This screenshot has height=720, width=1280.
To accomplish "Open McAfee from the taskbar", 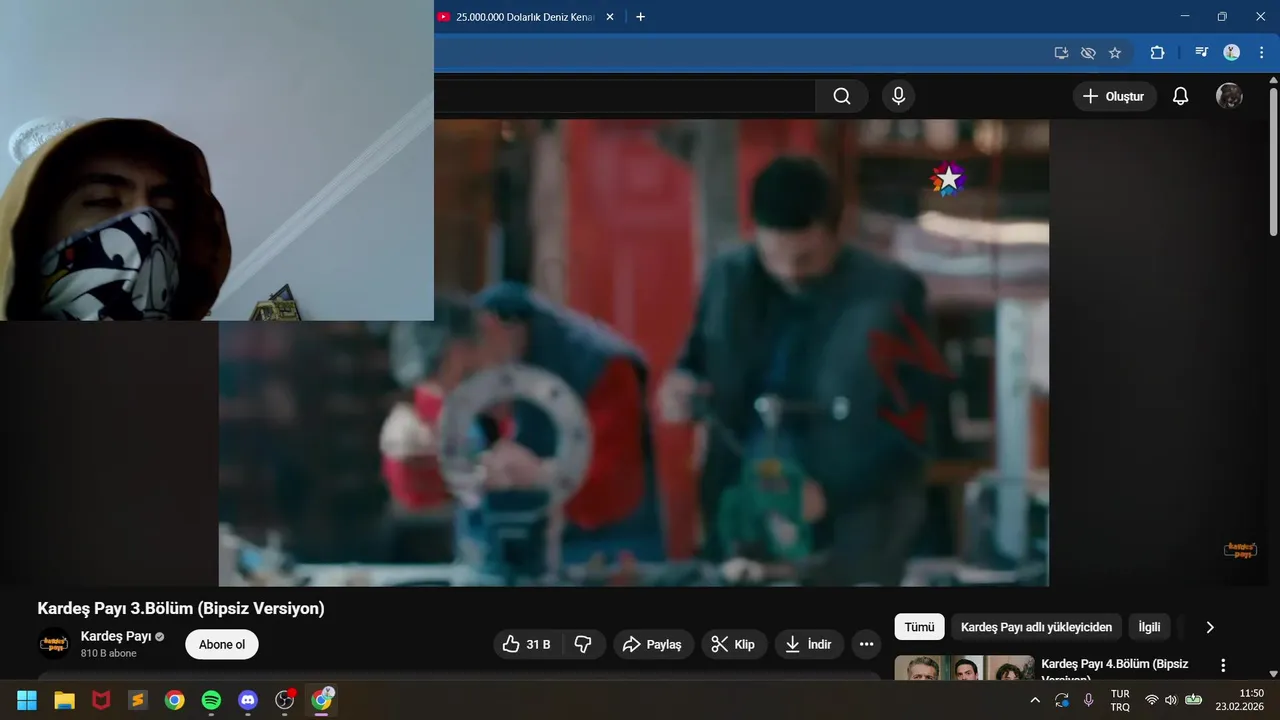I will pyautogui.click(x=101, y=700).
